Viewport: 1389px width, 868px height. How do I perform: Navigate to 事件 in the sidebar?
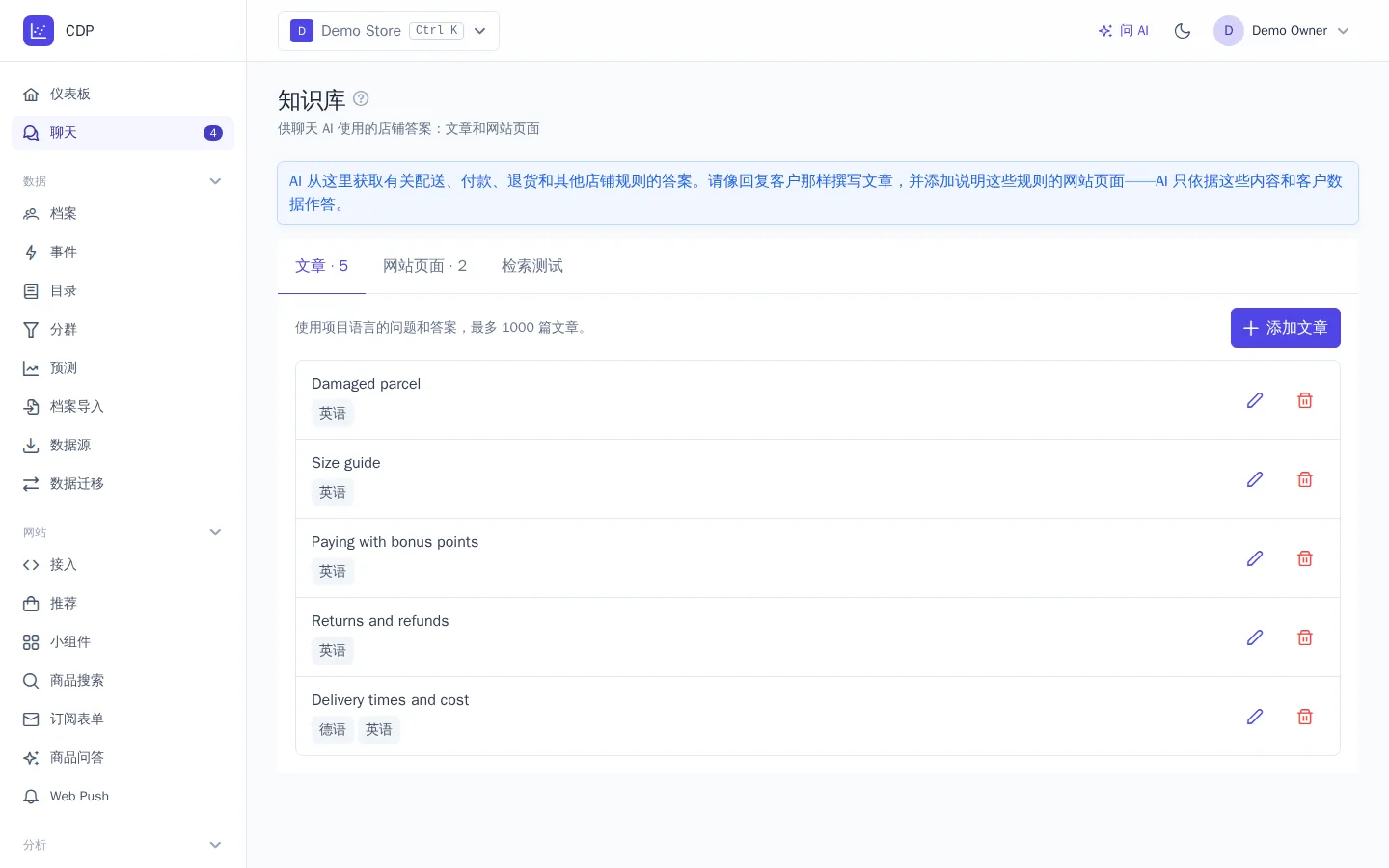point(123,253)
